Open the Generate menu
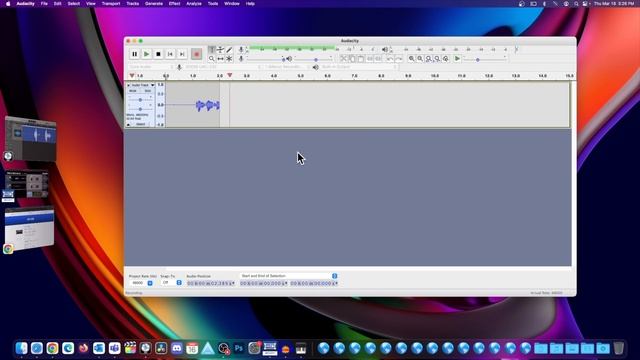This screenshot has height=360, width=640. (154, 4)
